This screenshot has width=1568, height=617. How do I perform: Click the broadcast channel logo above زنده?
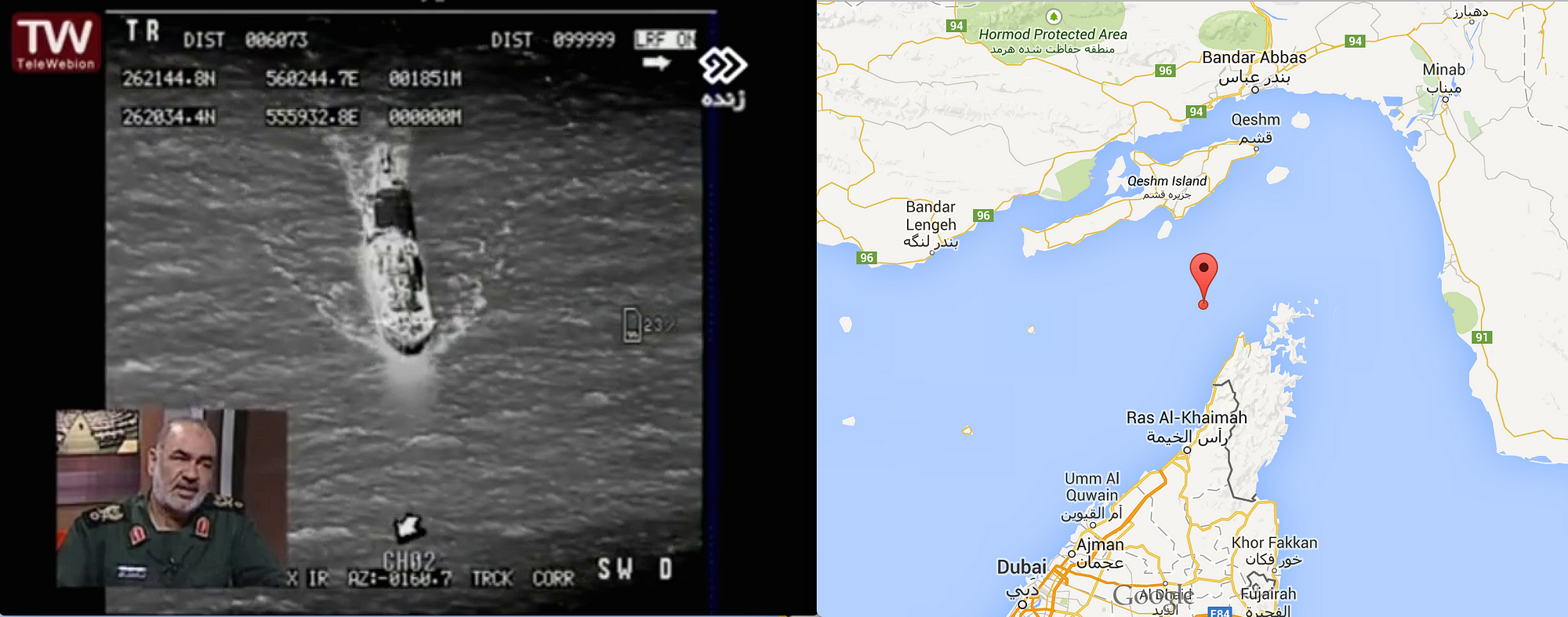[723, 66]
